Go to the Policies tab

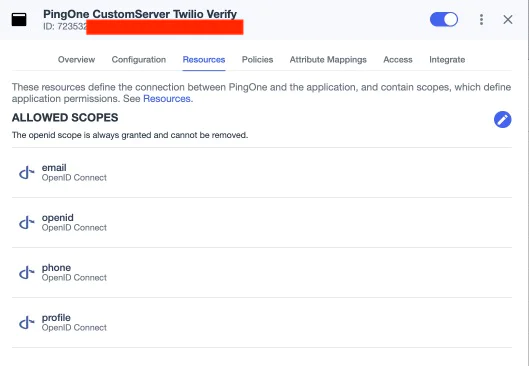click(257, 60)
